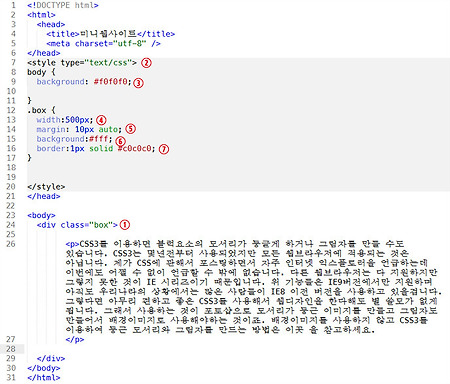Click line number 1 in the gutter

(x=13, y=5)
